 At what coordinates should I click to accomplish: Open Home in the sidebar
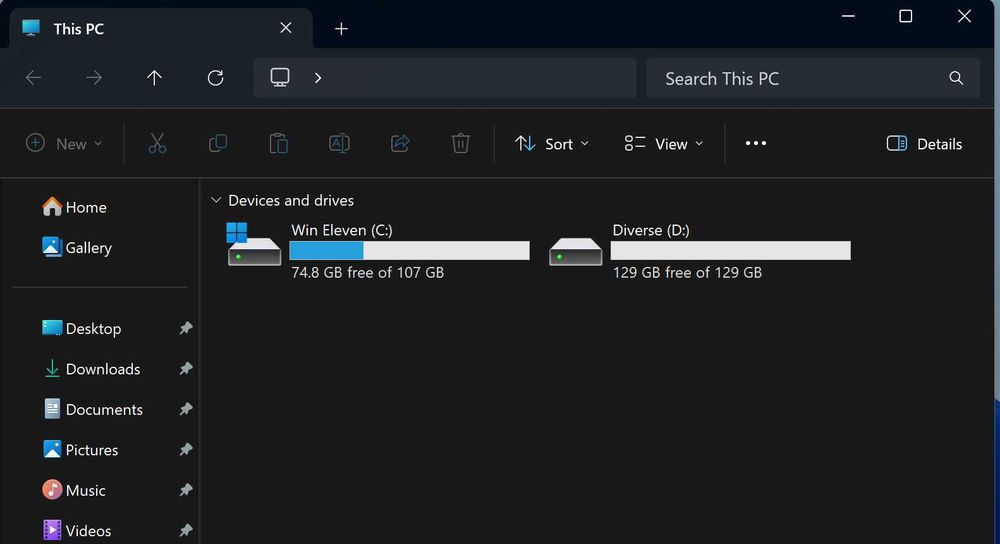point(75,207)
